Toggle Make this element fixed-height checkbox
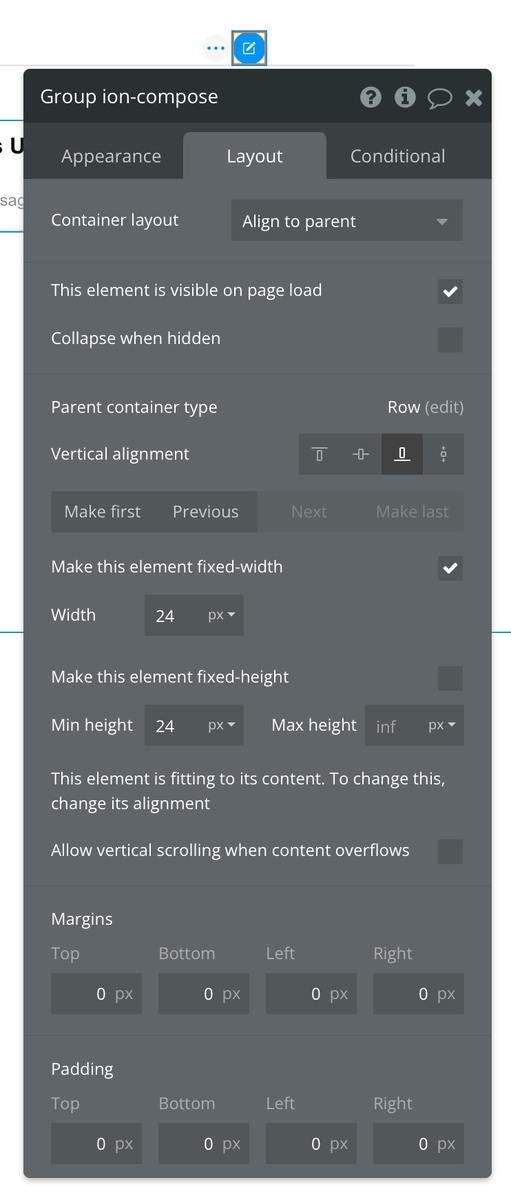511x1200 pixels. pyautogui.click(x=450, y=678)
